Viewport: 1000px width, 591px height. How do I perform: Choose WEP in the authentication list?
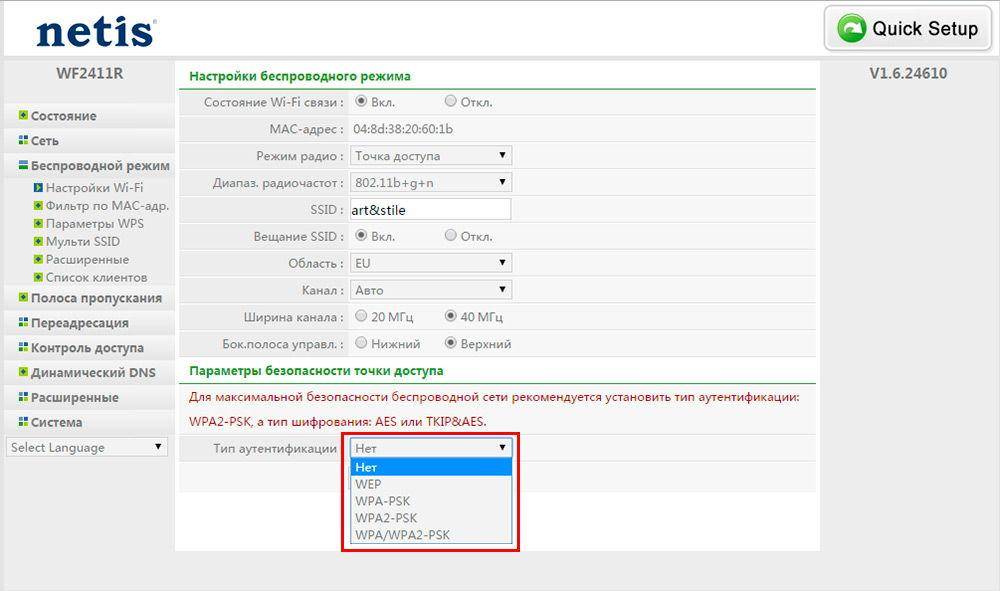[368, 484]
